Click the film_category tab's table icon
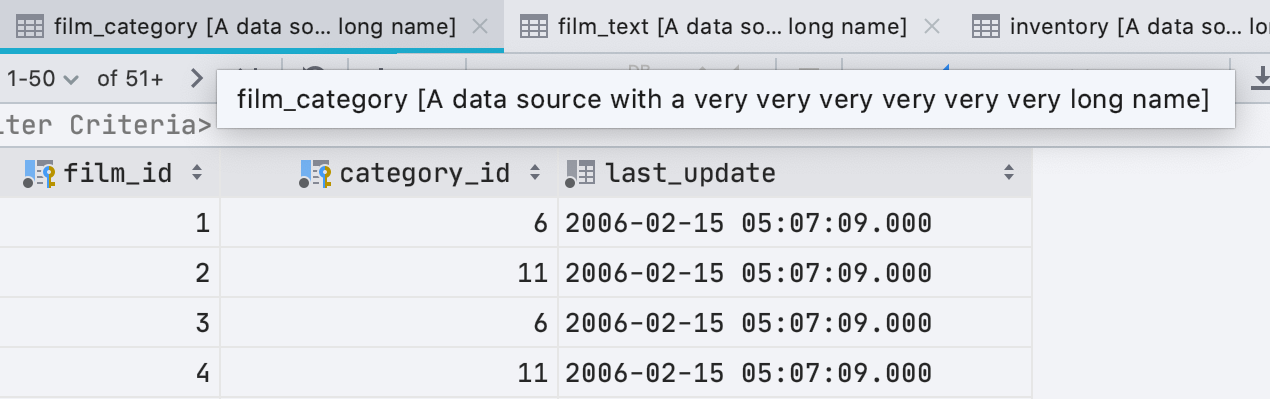 tap(31, 27)
